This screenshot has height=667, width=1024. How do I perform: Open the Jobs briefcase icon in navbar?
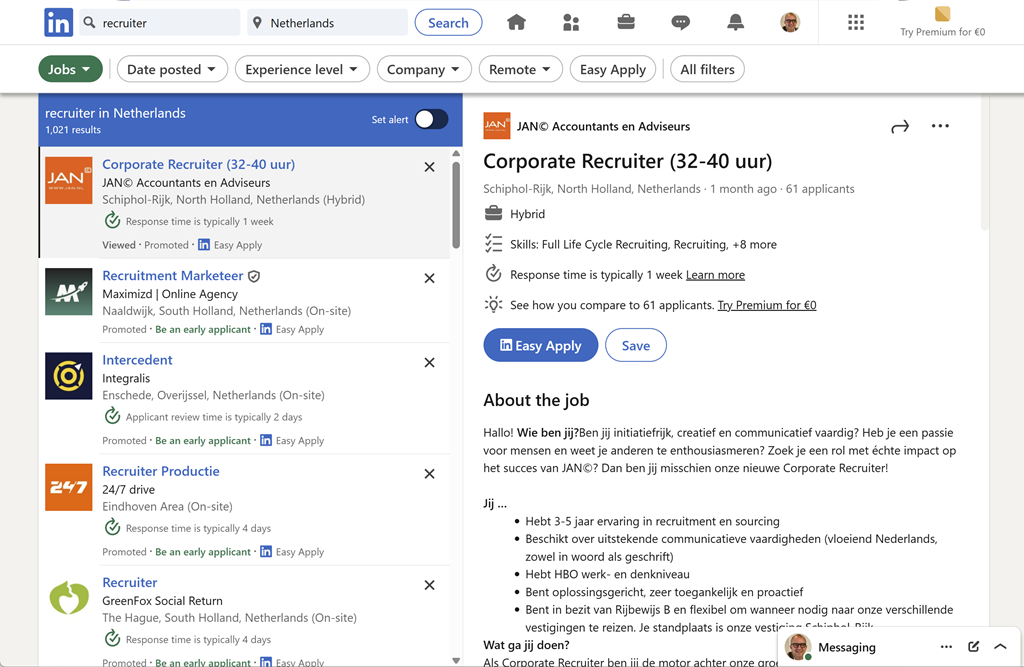point(626,22)
